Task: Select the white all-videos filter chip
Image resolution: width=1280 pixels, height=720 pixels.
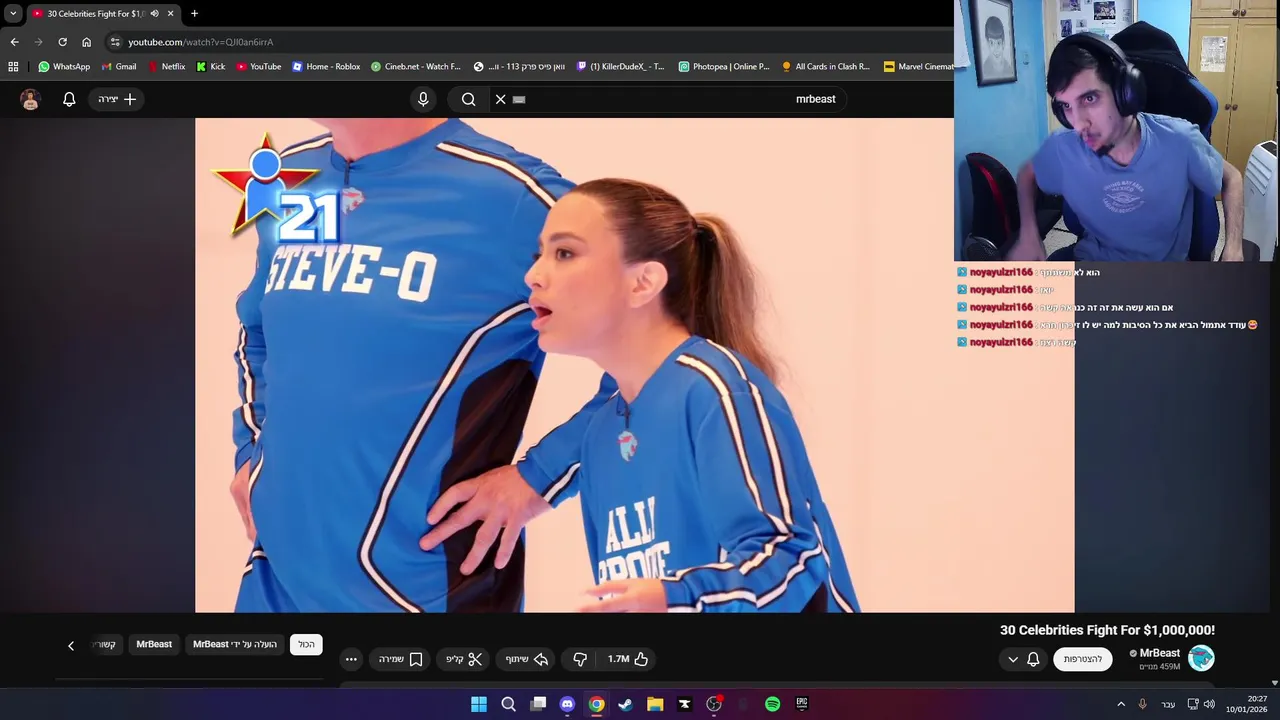Action: 306,644
